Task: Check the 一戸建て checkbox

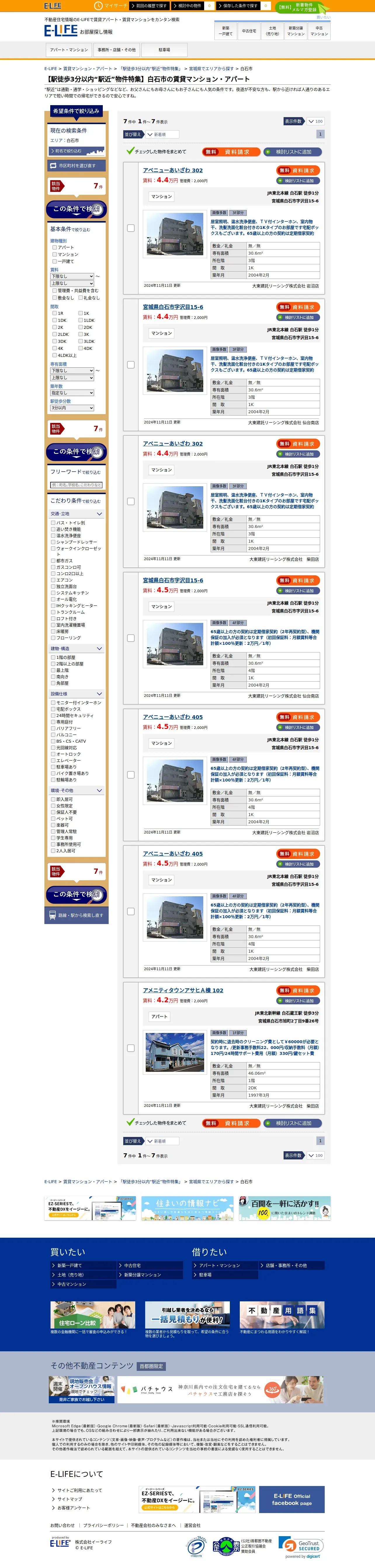Action: (55, 261)
